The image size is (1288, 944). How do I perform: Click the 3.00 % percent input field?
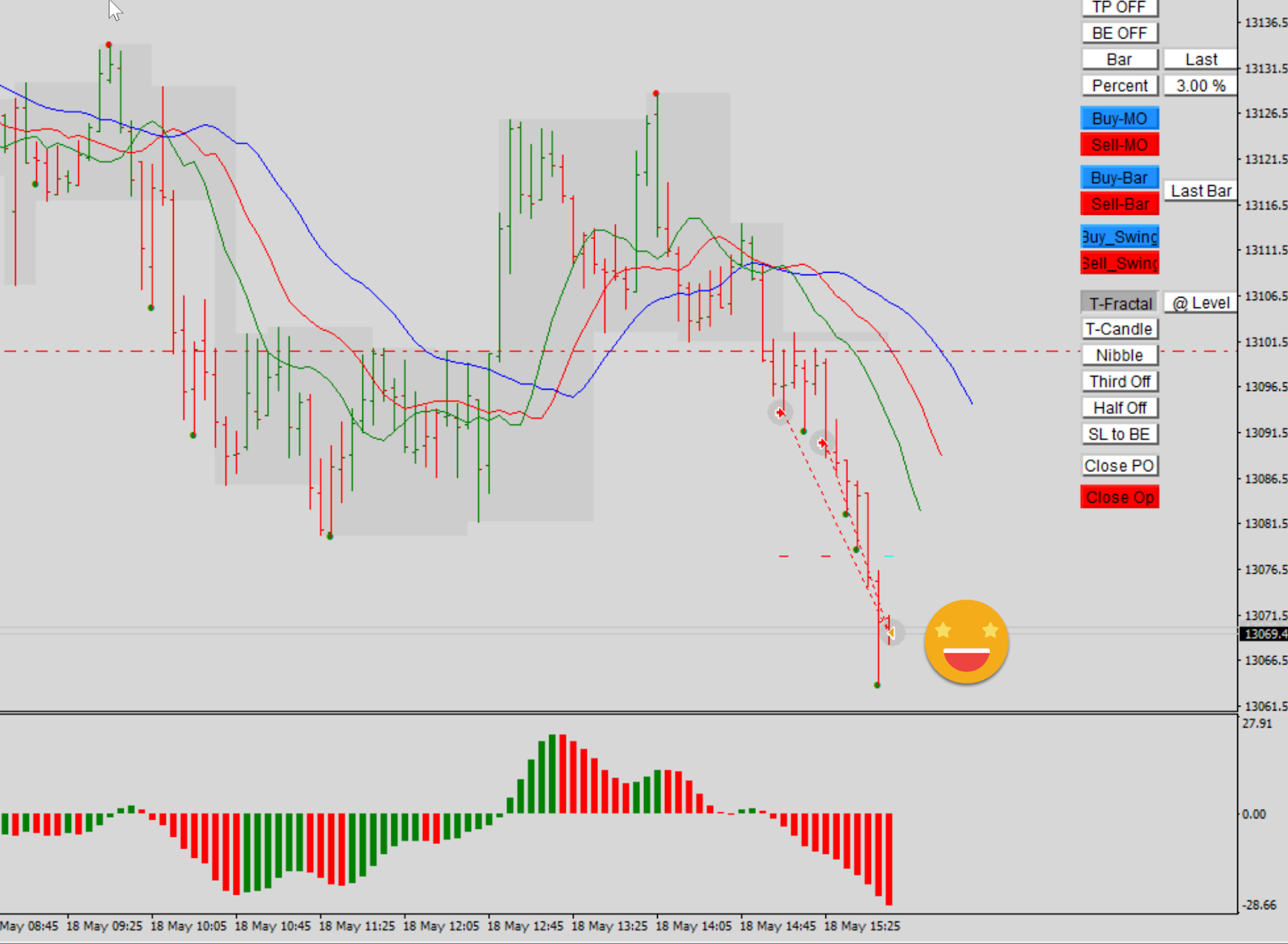click(1200, 85)
